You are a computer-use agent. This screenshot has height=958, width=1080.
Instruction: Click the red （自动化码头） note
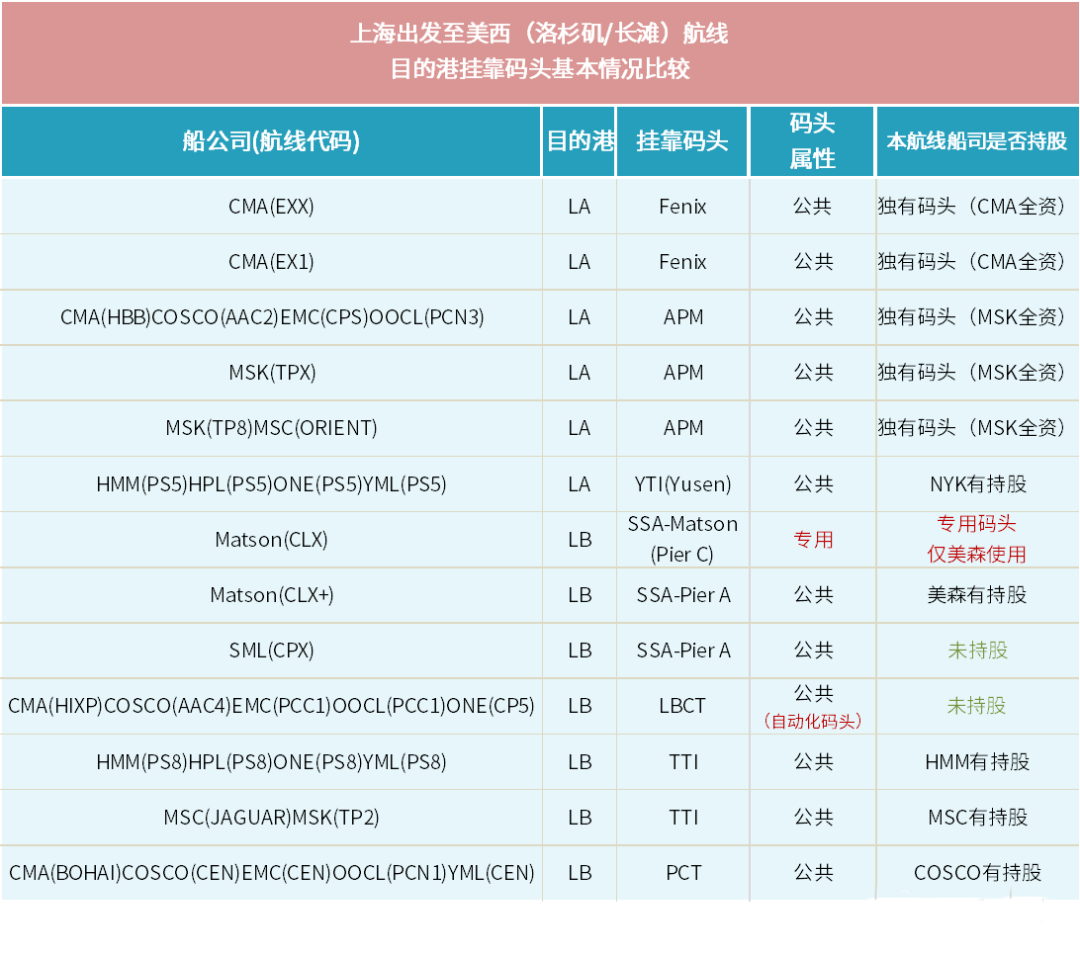813,721
